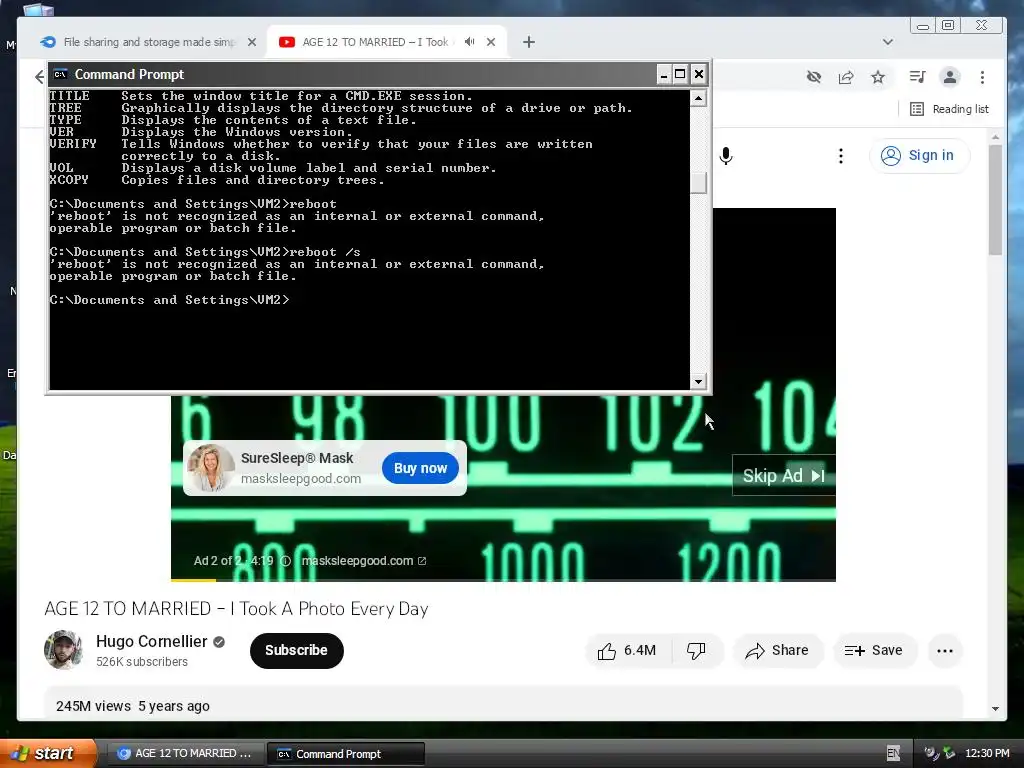Click the 12:30 PM clock
This screenshot has height=768, width=1024.
[x=987, y=754]
